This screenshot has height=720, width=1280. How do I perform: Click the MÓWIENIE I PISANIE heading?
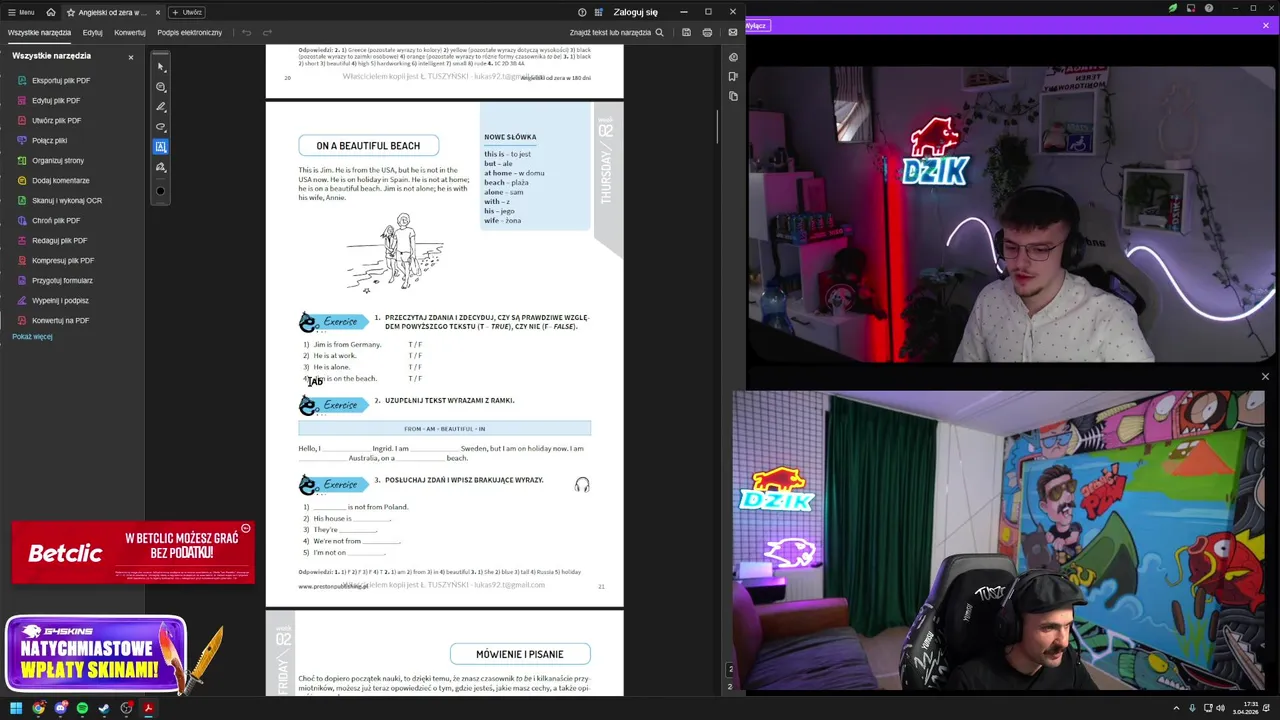[520, 654]
